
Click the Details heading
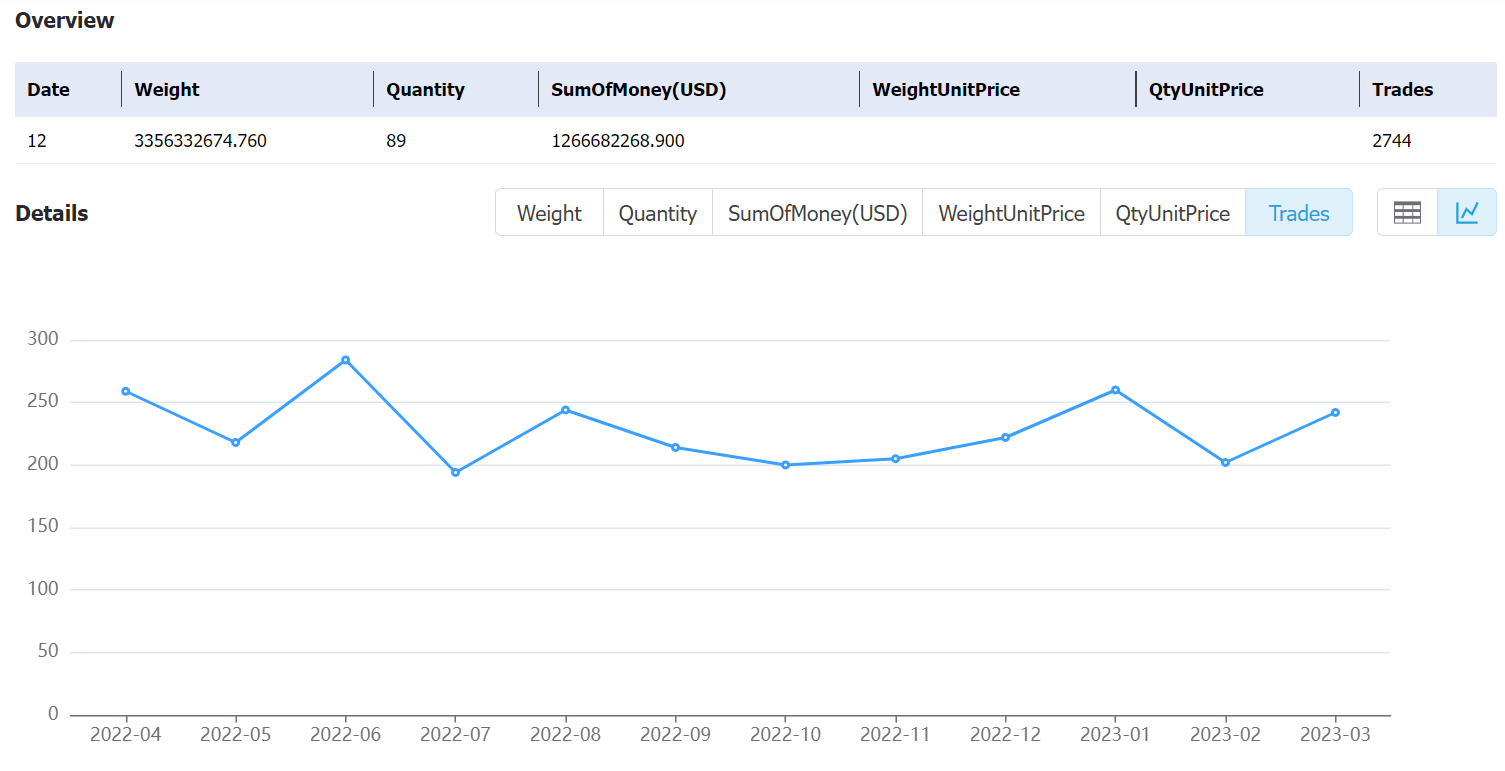coord(52,213)
